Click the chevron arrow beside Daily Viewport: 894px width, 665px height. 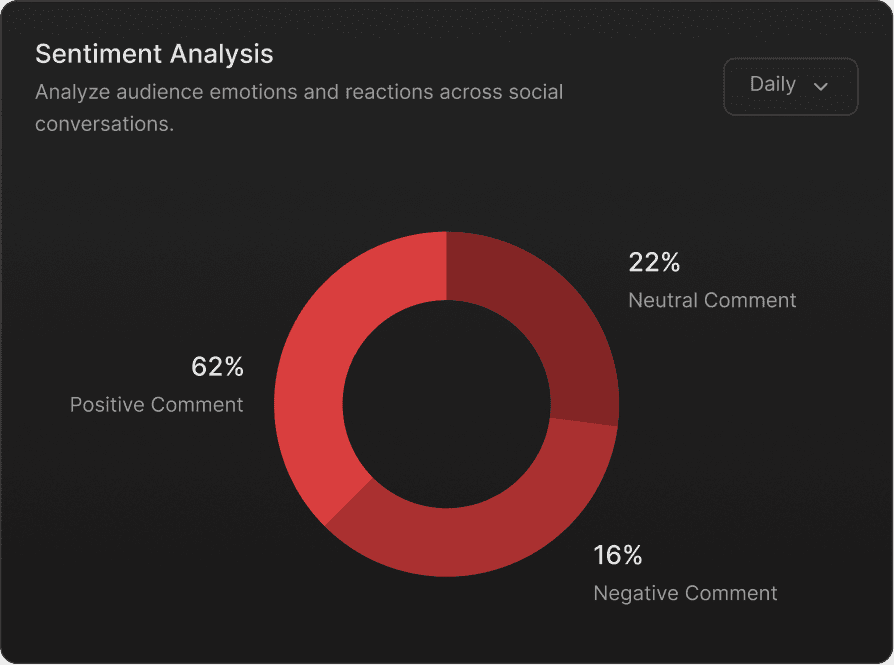pos(820,87)
